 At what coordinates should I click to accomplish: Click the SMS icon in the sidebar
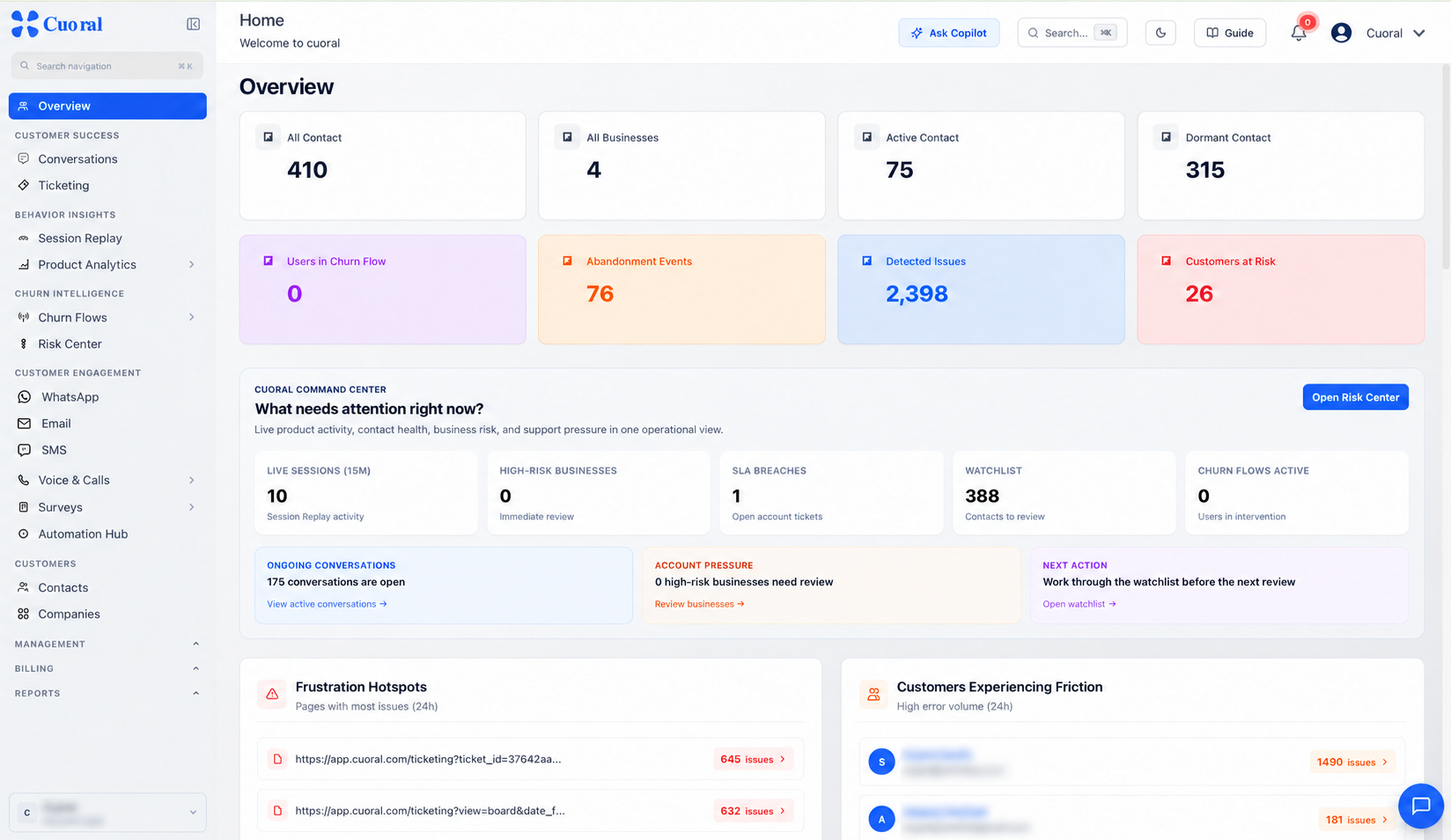click(x=24, y=450)
